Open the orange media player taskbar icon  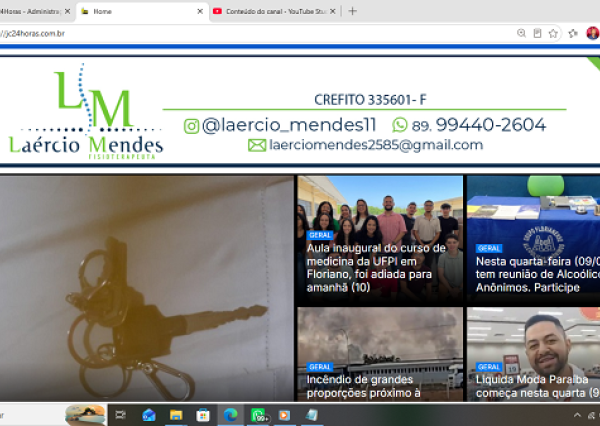(x=284, y=415)
